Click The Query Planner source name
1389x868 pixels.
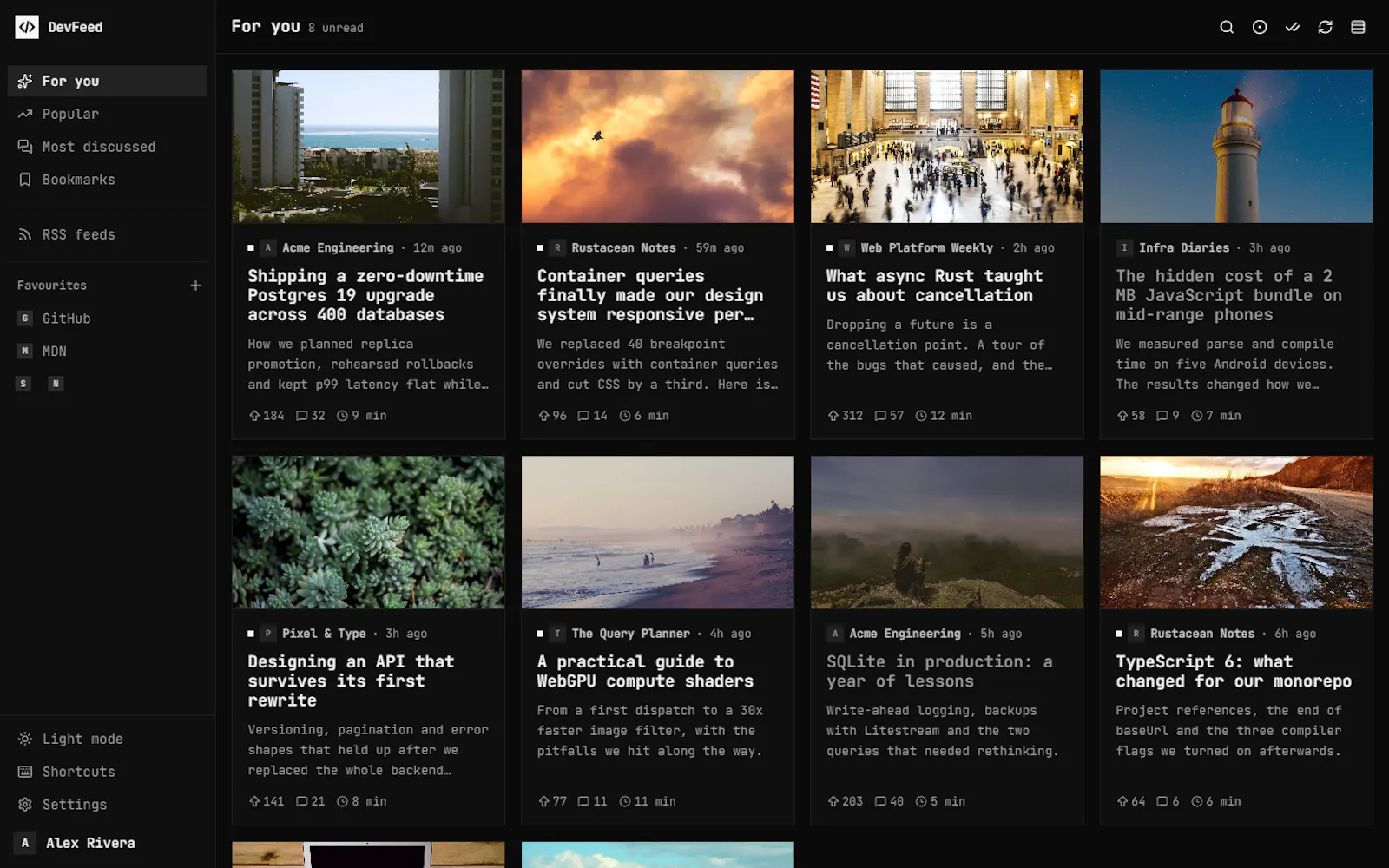630,634
